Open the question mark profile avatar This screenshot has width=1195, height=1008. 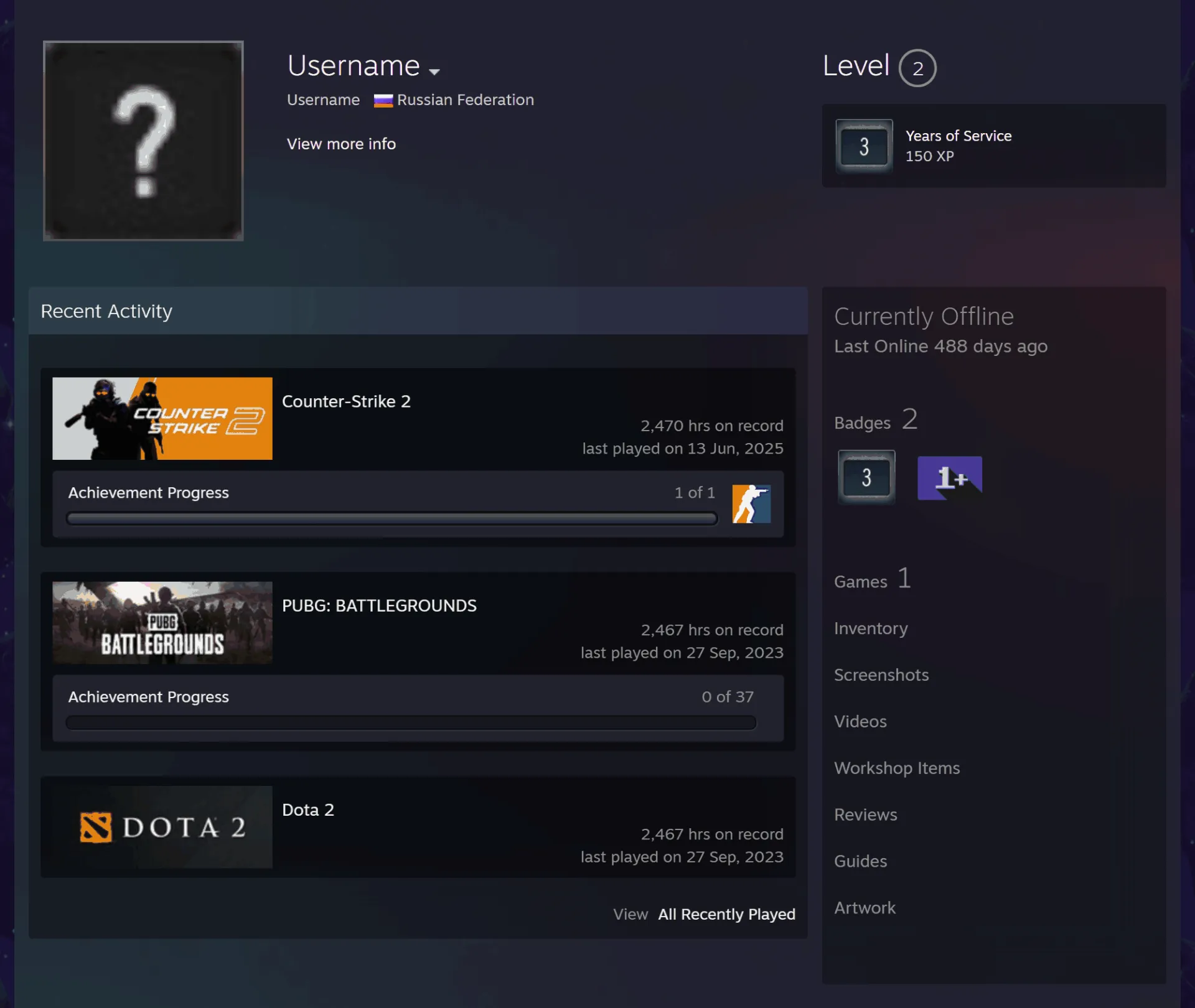143,141
